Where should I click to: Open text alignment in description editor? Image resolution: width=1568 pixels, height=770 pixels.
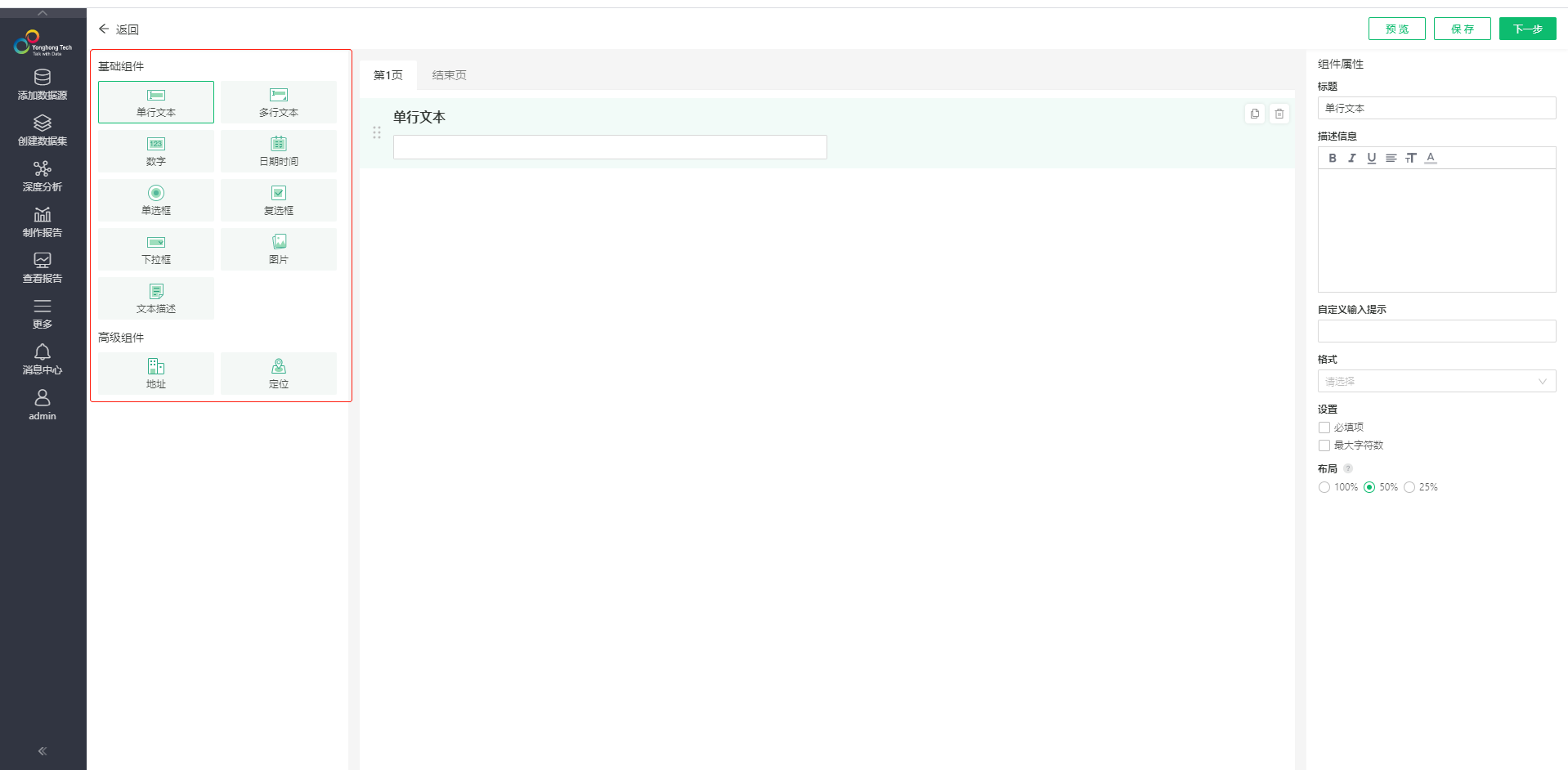[1391, 158]
